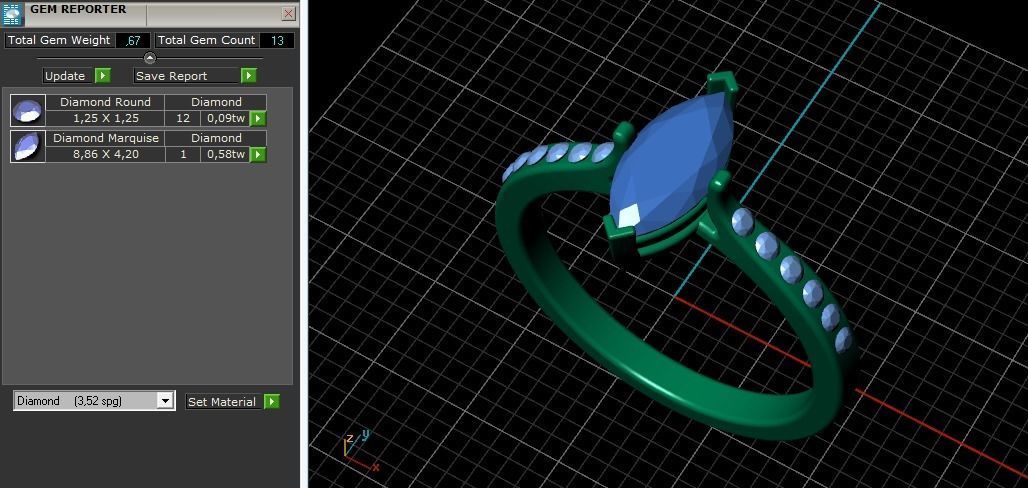Click the 'Diamond Marquise' label
The image size is (1028, 488).
(x=106, y=138)
